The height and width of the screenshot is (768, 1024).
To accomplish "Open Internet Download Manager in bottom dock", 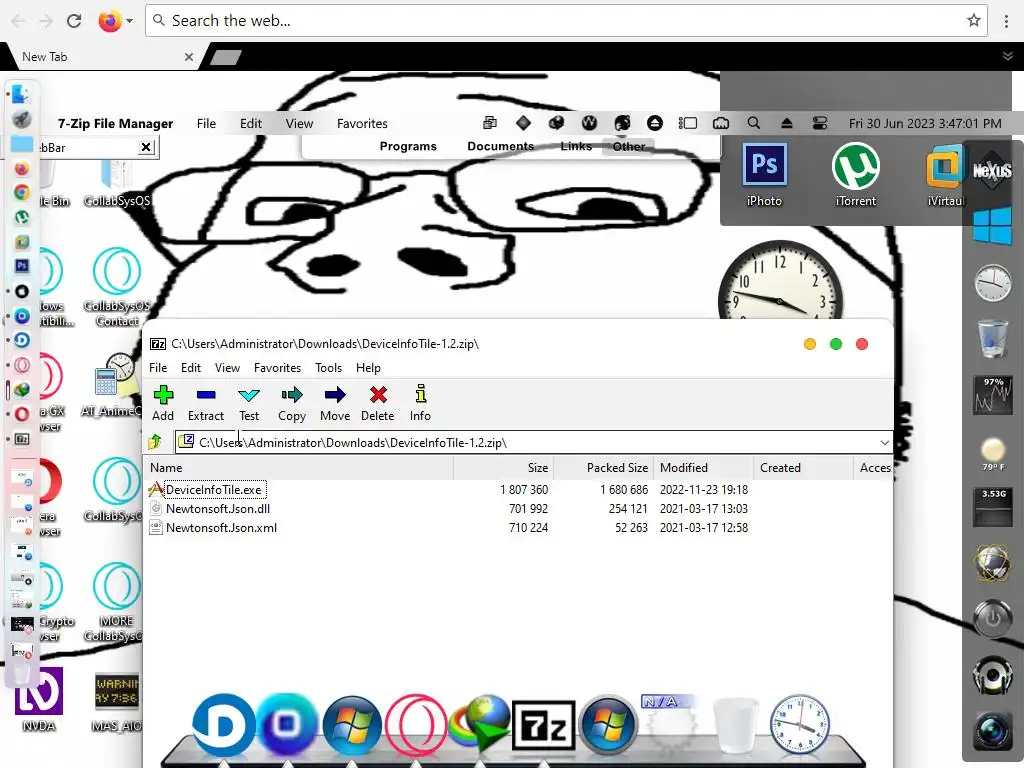I will coord(480,724).
